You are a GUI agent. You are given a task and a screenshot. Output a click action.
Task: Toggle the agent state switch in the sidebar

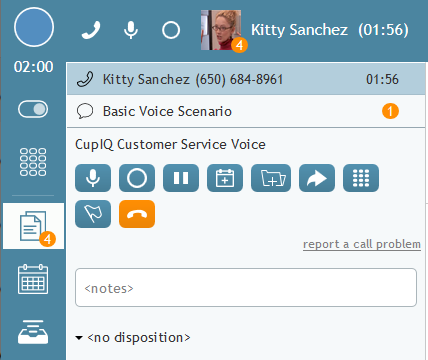click(x=33, y=109)
